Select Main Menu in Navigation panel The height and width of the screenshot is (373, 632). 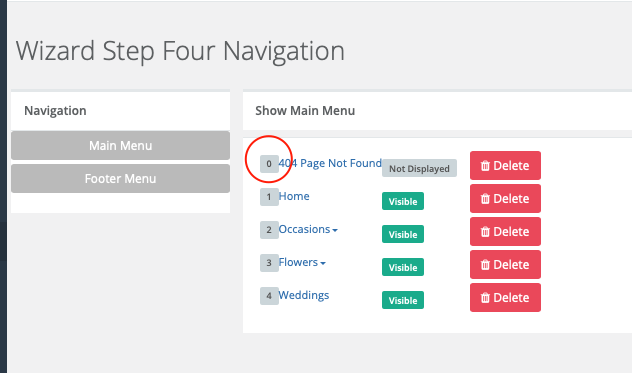[x=121, y=145]
